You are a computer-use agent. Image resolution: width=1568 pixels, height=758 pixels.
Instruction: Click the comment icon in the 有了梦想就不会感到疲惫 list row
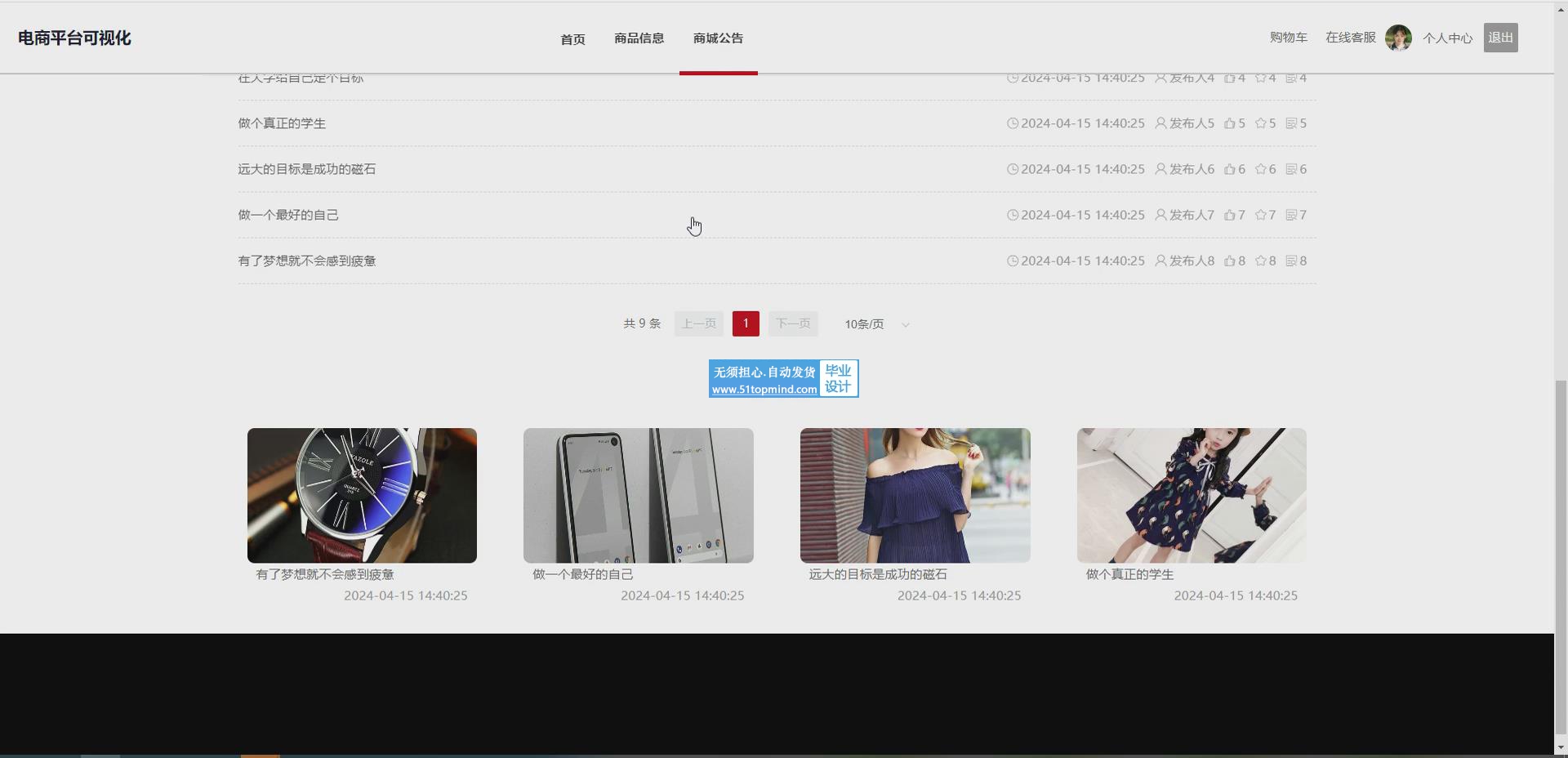(x=1292, y=261)
